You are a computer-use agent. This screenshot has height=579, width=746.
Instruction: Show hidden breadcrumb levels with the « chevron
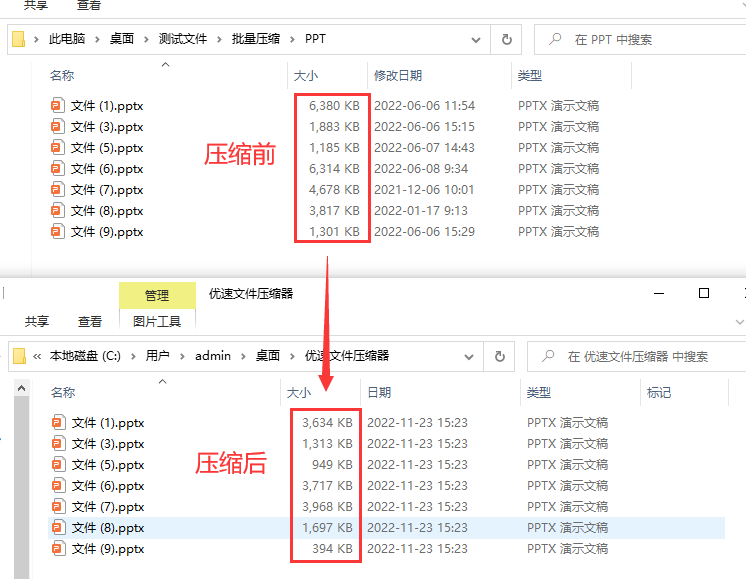37,356
